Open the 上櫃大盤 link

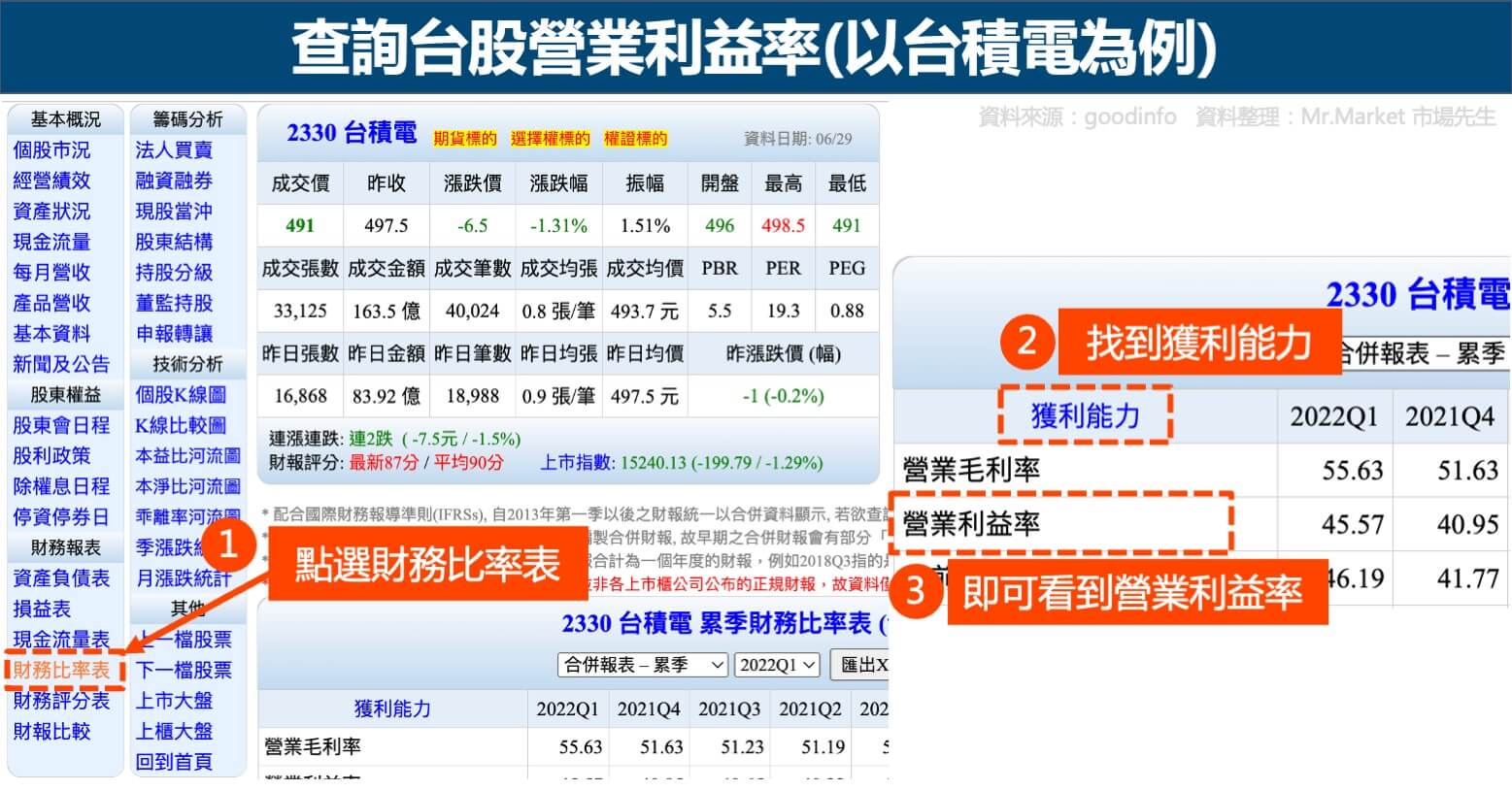[x=174, y=732]
